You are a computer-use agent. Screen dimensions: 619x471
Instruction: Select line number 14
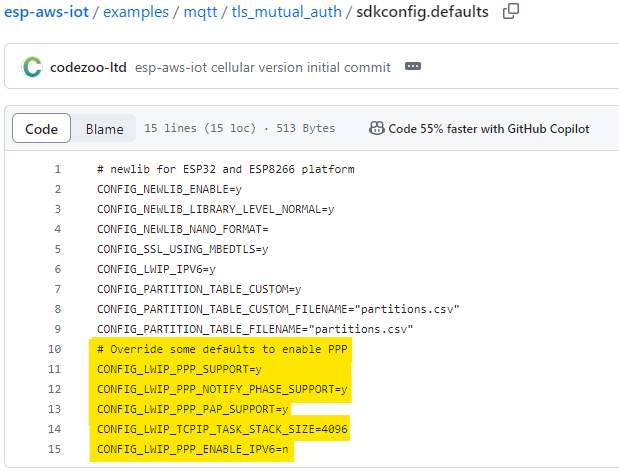(54, 429)
